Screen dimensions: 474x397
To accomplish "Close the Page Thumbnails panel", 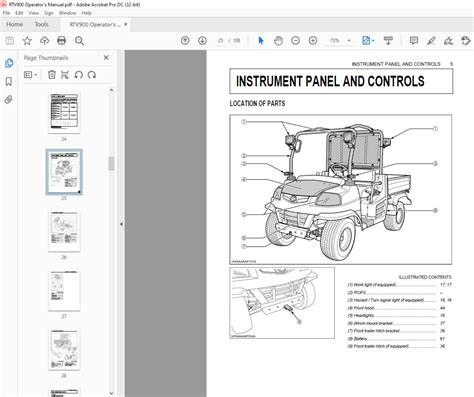I will click(x=106, y=58).
